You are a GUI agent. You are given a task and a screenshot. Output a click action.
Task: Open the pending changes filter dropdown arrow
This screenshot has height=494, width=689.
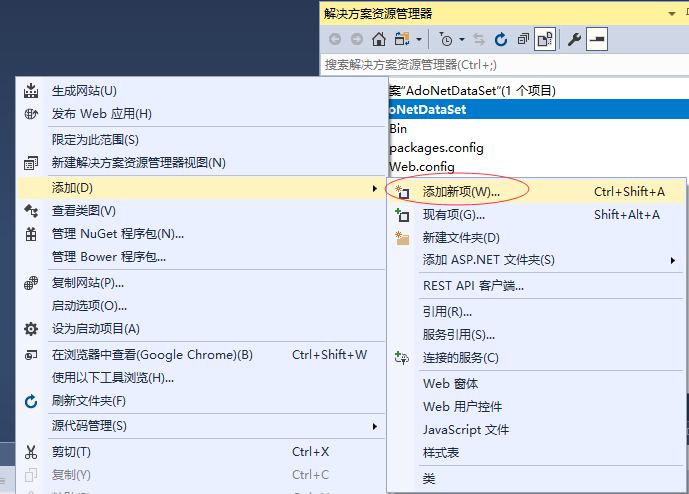(461, 40)
